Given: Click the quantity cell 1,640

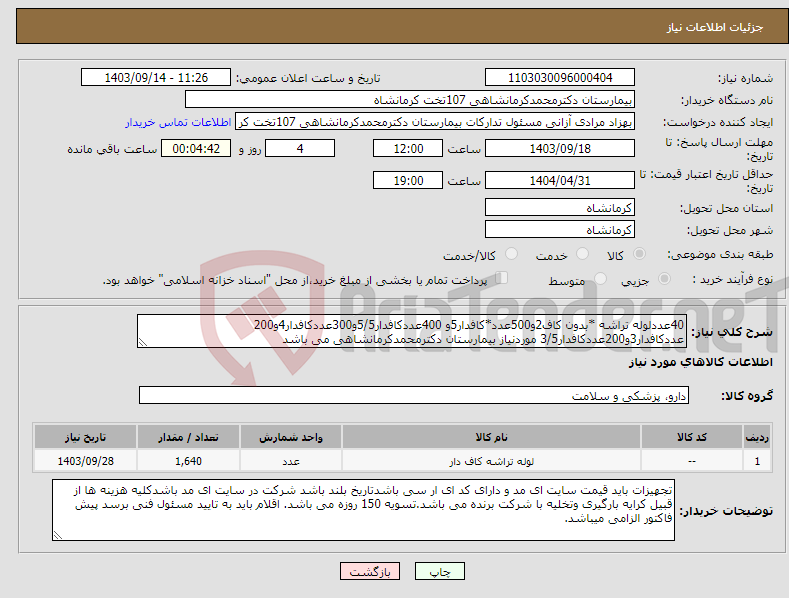Looking at the screenshot, I should (188, 461).
